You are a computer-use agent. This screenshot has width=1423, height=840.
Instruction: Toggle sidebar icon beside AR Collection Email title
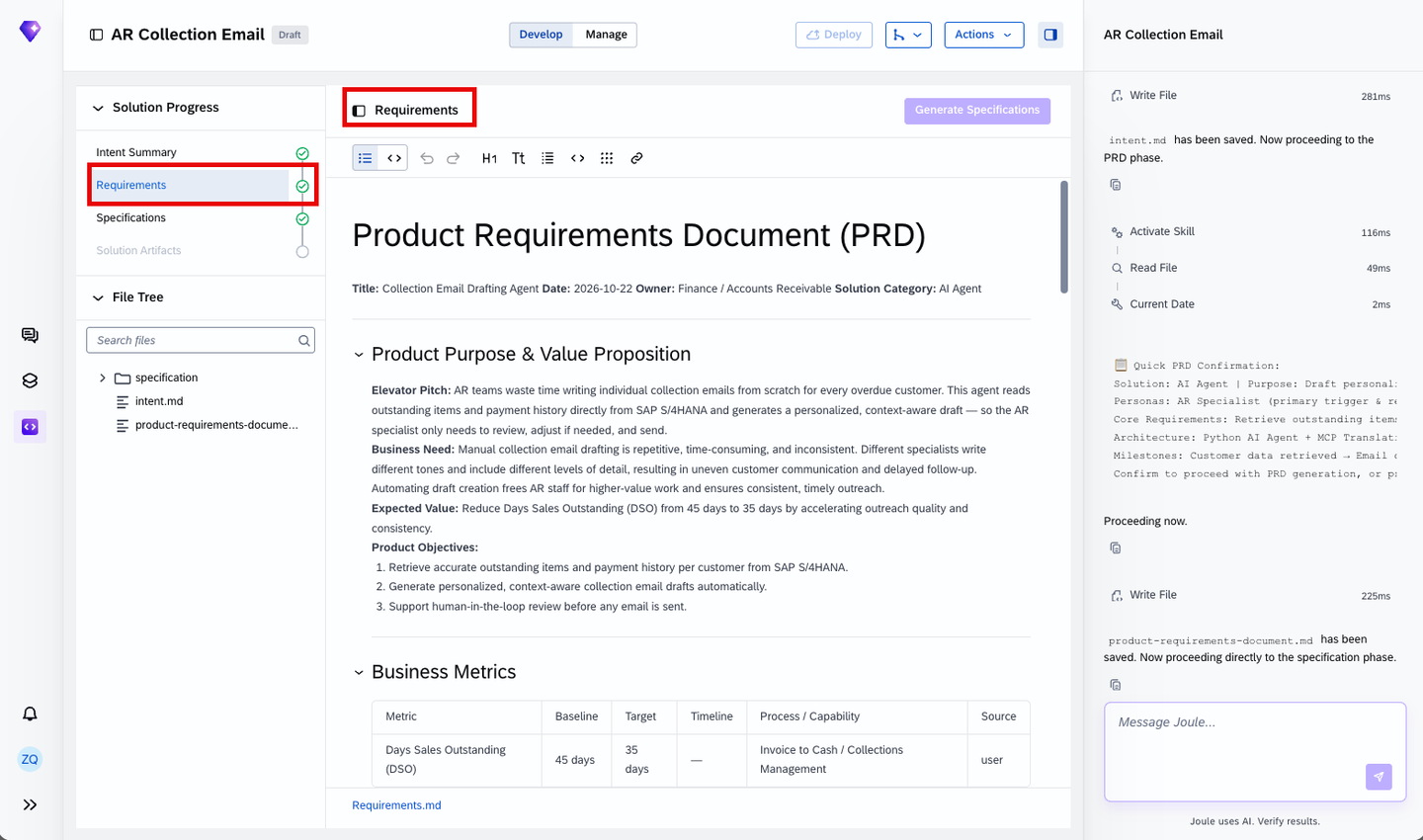(x=96, y=35)
